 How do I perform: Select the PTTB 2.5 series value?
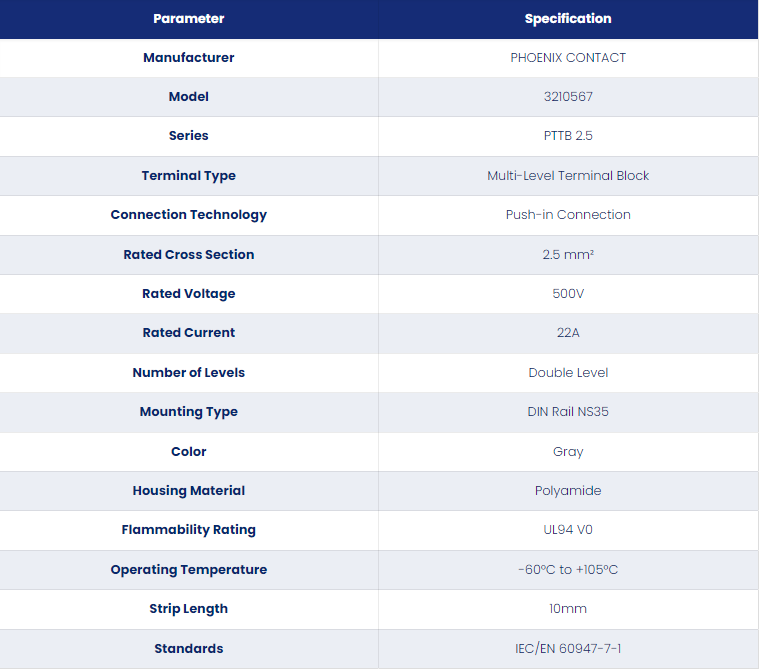568,136
